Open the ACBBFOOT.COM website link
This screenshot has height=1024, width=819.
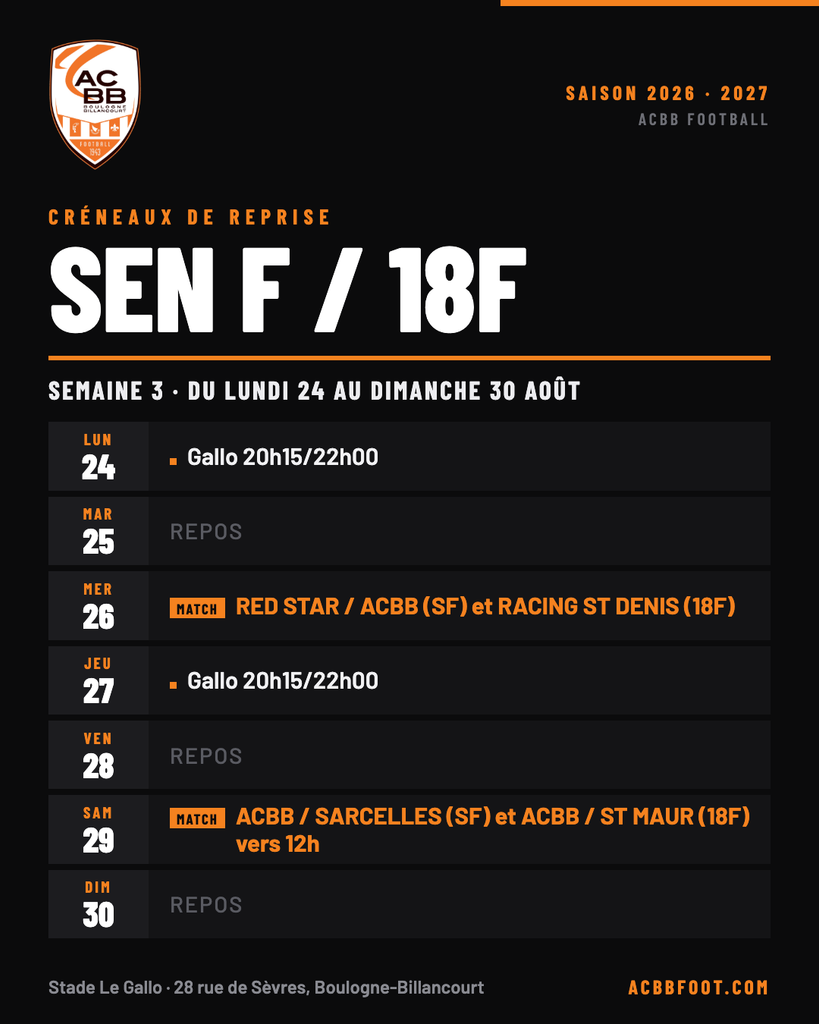pos(698,987)
